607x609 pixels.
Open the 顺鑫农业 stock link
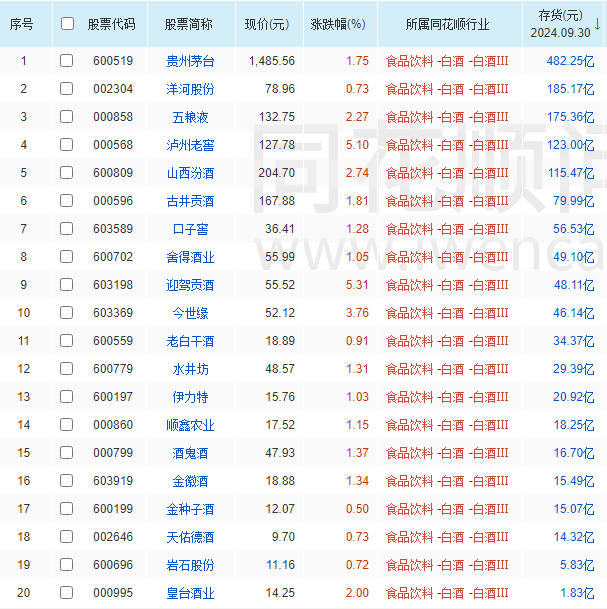tap(190, 425)
